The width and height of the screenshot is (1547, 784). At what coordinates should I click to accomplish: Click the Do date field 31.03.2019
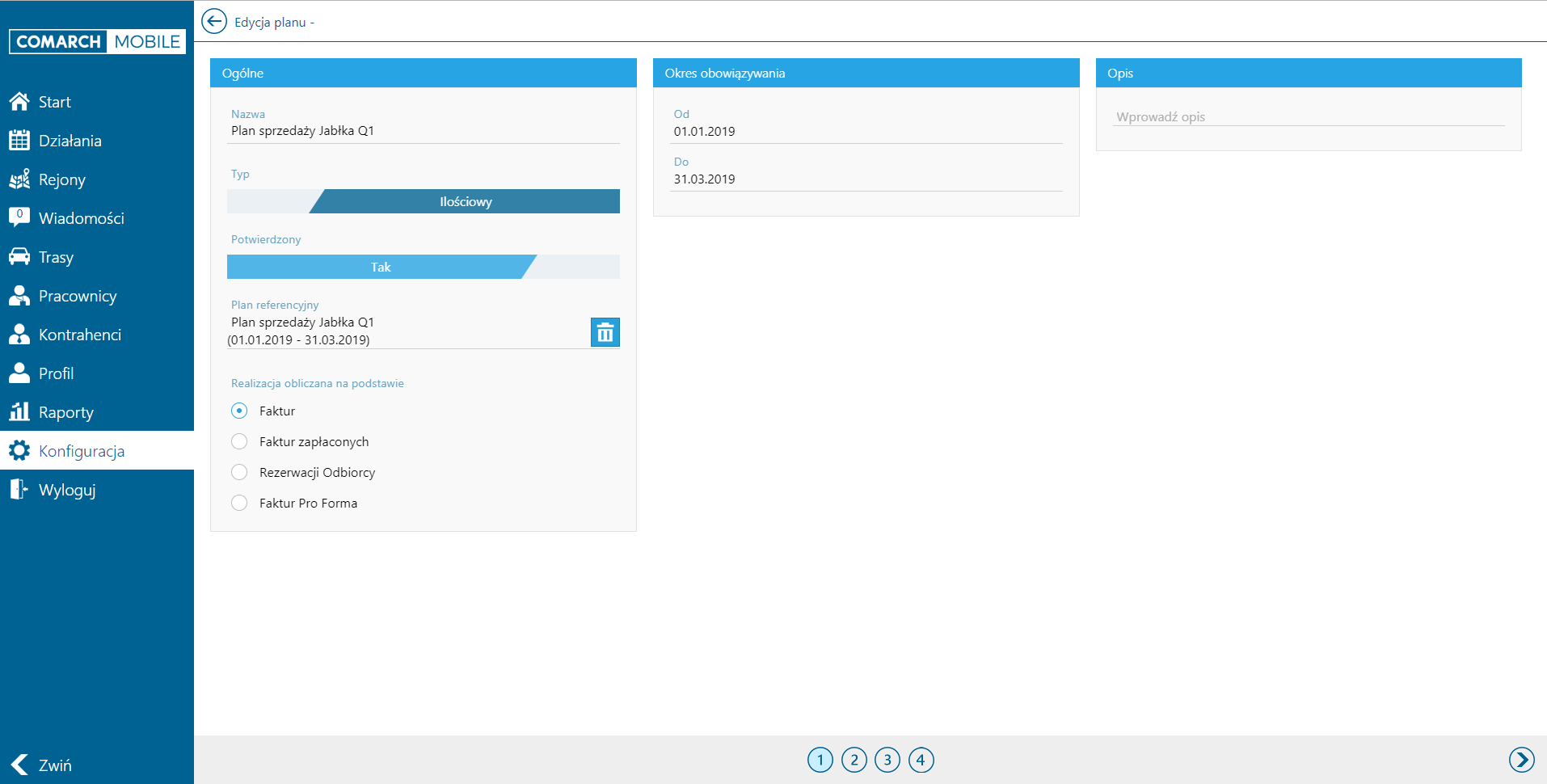pos(866,179)
